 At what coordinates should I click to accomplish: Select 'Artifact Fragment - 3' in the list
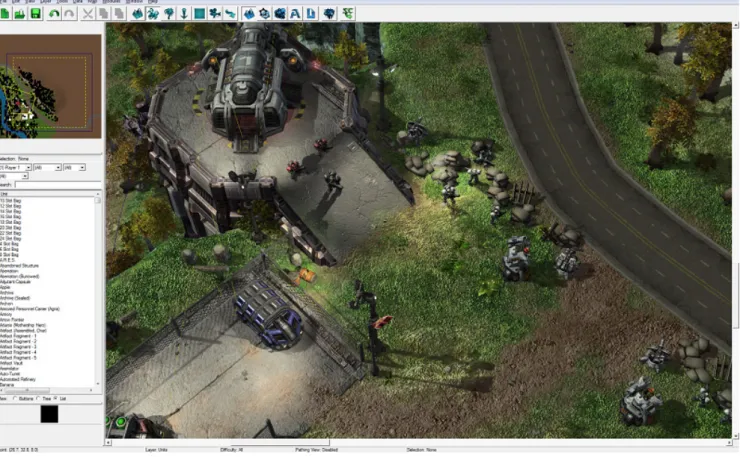18,347
